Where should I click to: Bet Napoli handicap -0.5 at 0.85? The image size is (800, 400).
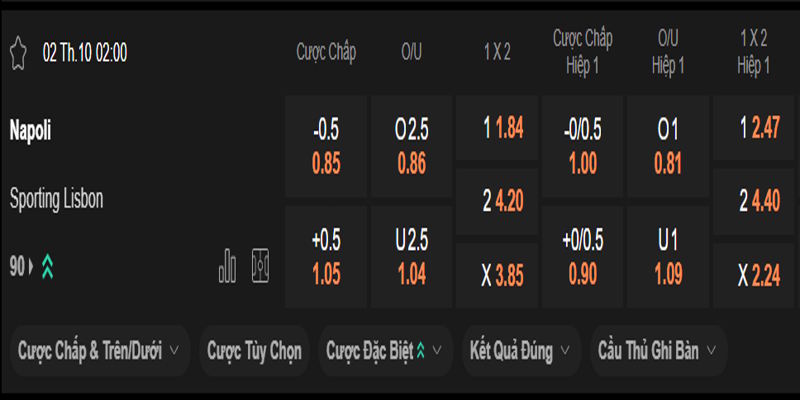pyautogui.click(x=326, y=146)
